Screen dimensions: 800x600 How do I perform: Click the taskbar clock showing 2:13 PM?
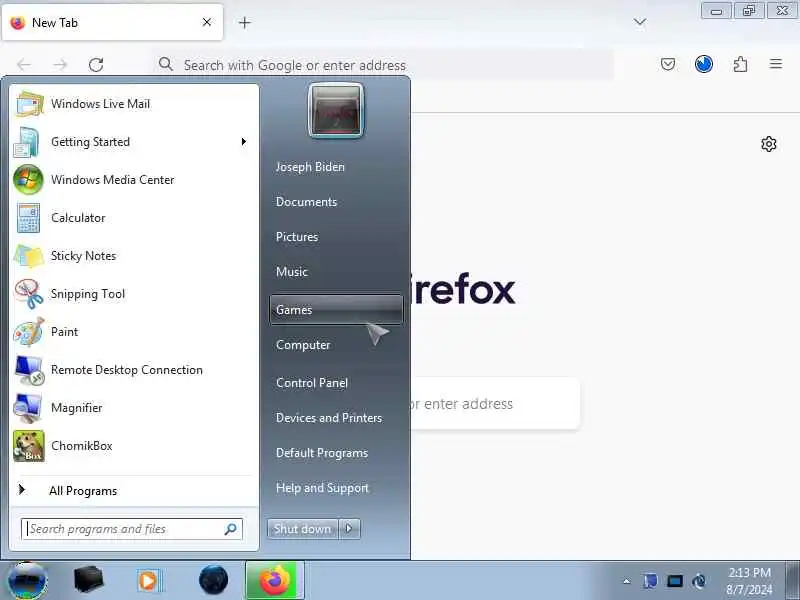(x=749, y=581)
